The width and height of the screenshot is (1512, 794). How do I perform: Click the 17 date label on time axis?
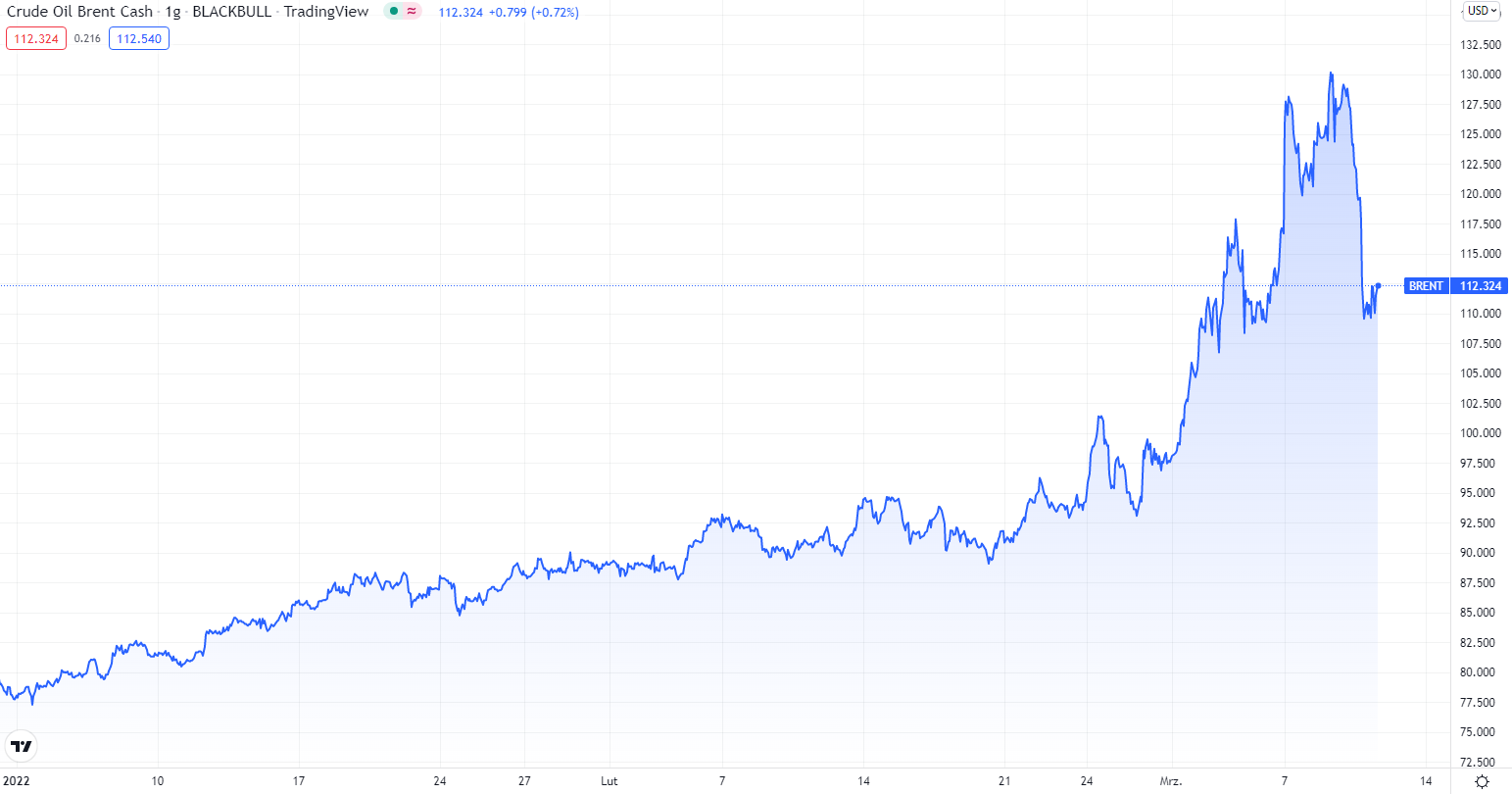point(299,781)
